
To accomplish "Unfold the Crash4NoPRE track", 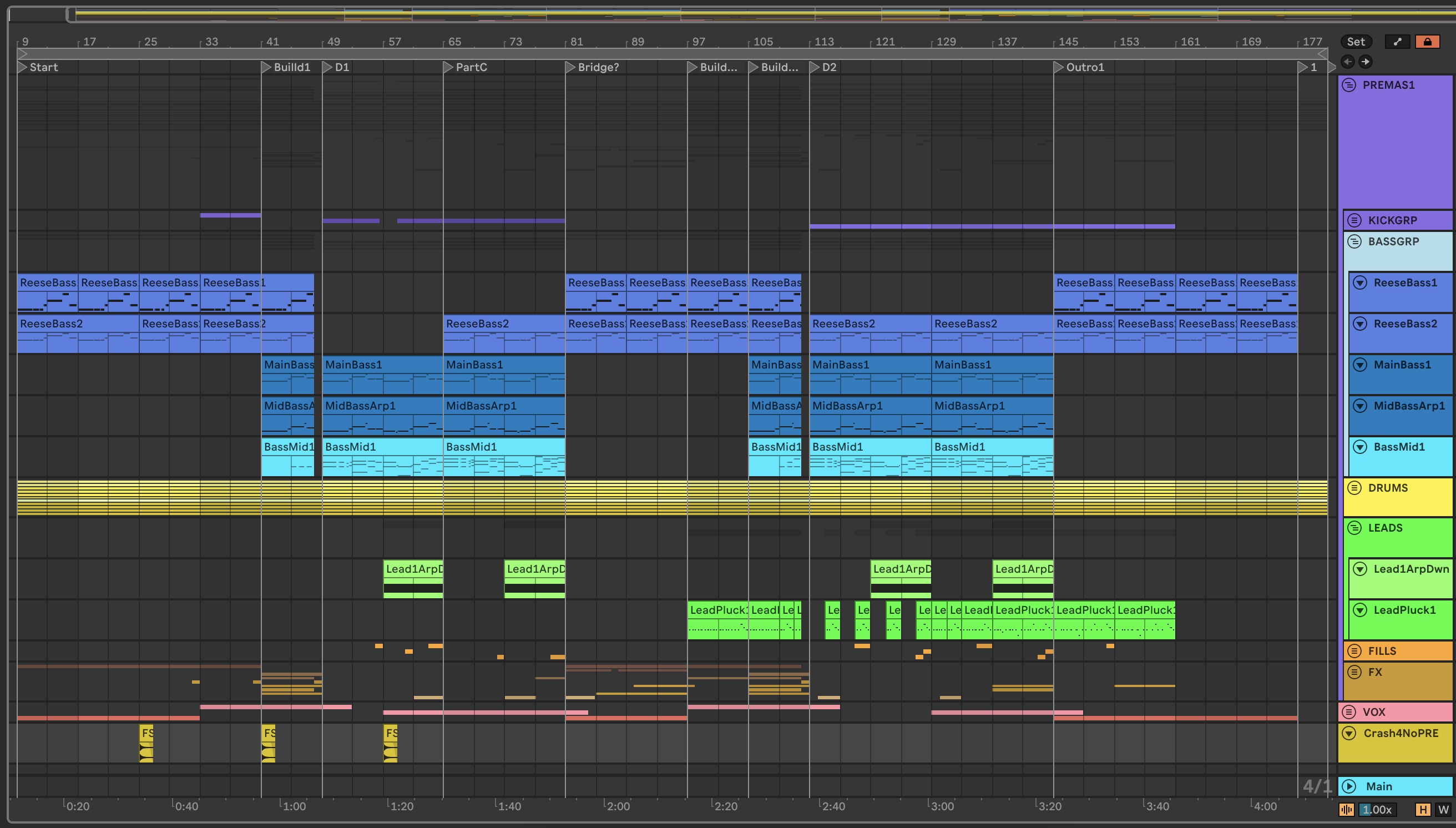I will coord(1348,733).
